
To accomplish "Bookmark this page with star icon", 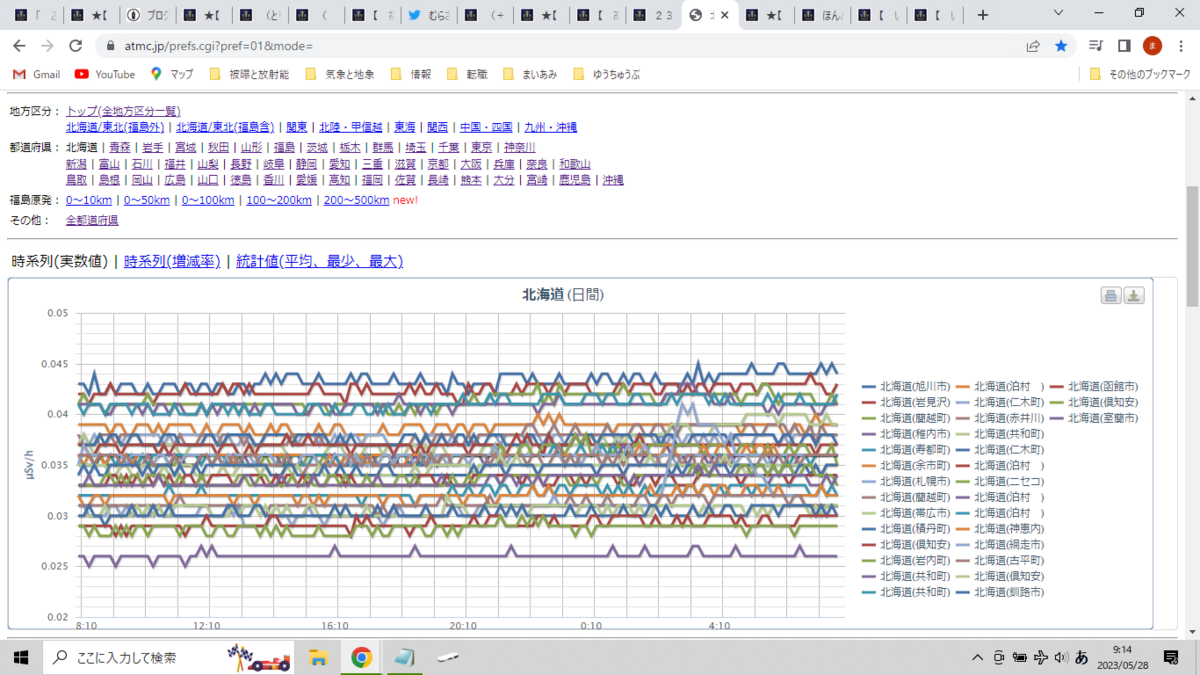I will pyautogui.click(x=1061, y=46).
